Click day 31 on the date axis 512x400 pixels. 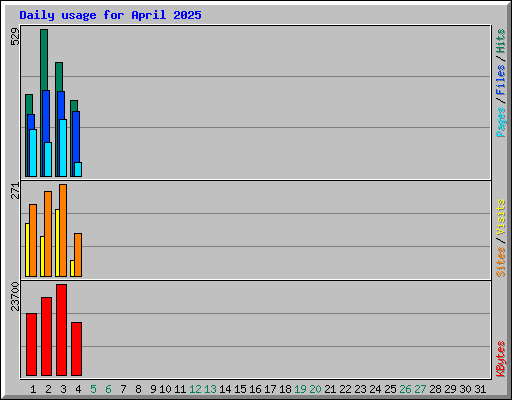480,389
